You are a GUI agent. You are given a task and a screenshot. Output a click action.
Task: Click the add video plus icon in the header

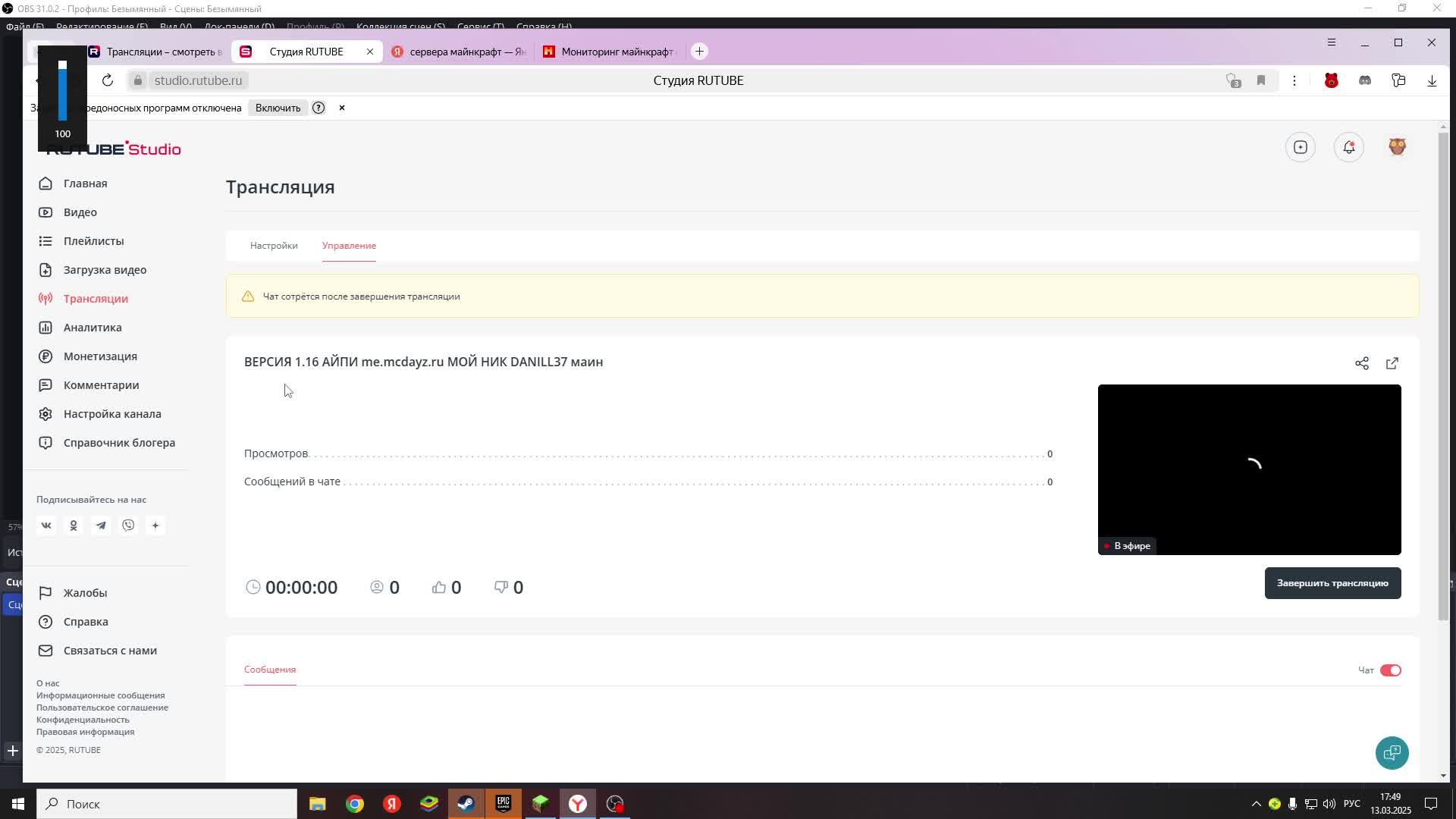coord(1301,147)
